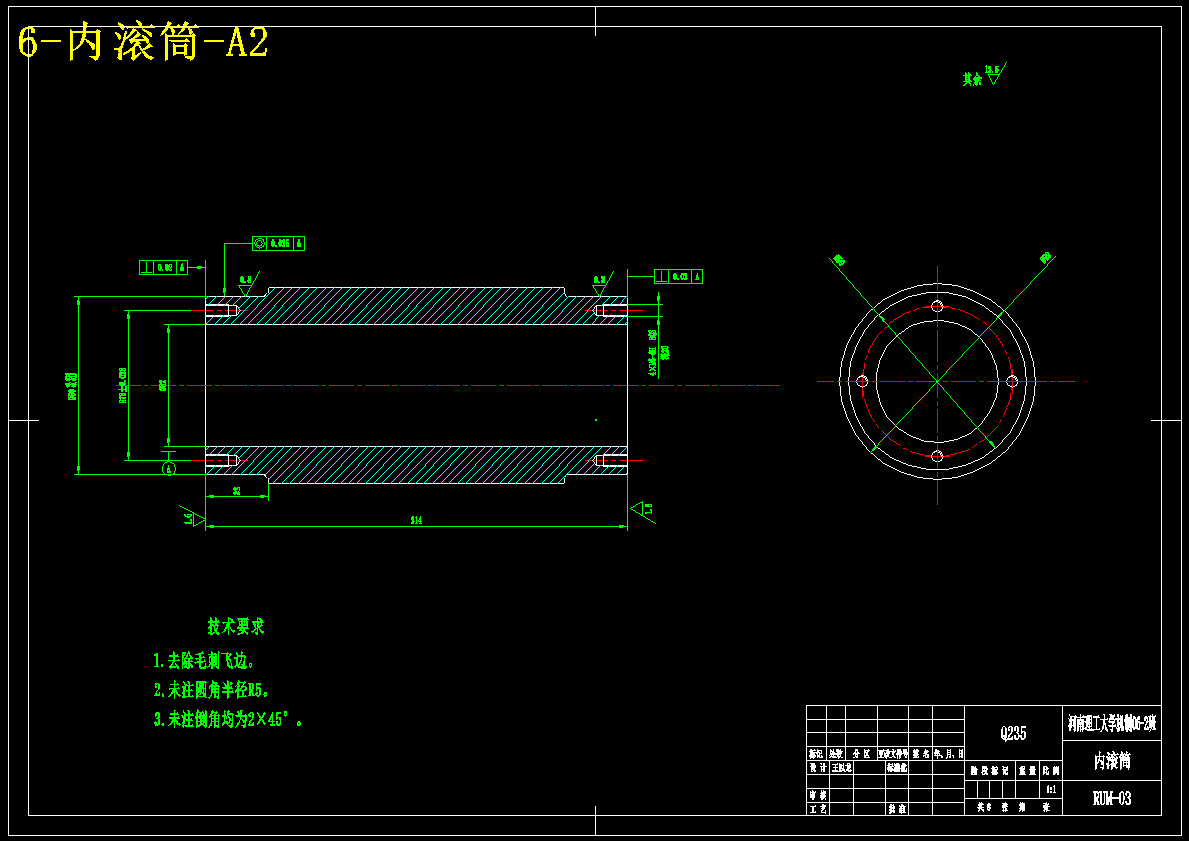Screen dimensions: 1189x841
Task: Click the 1:1 scale value
Action: coord(1051,789)
